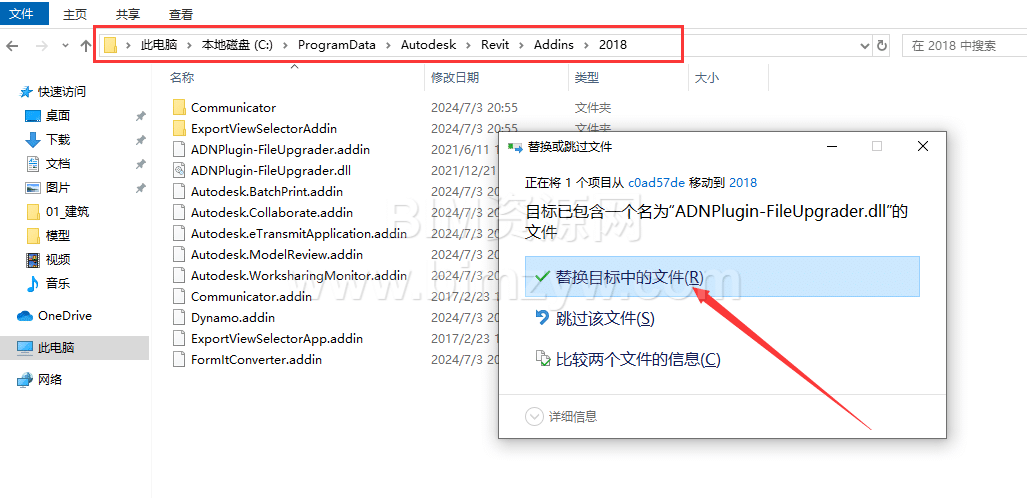Open recent locations dropdown arrow
1027x498 pixels.
point(65,45)
